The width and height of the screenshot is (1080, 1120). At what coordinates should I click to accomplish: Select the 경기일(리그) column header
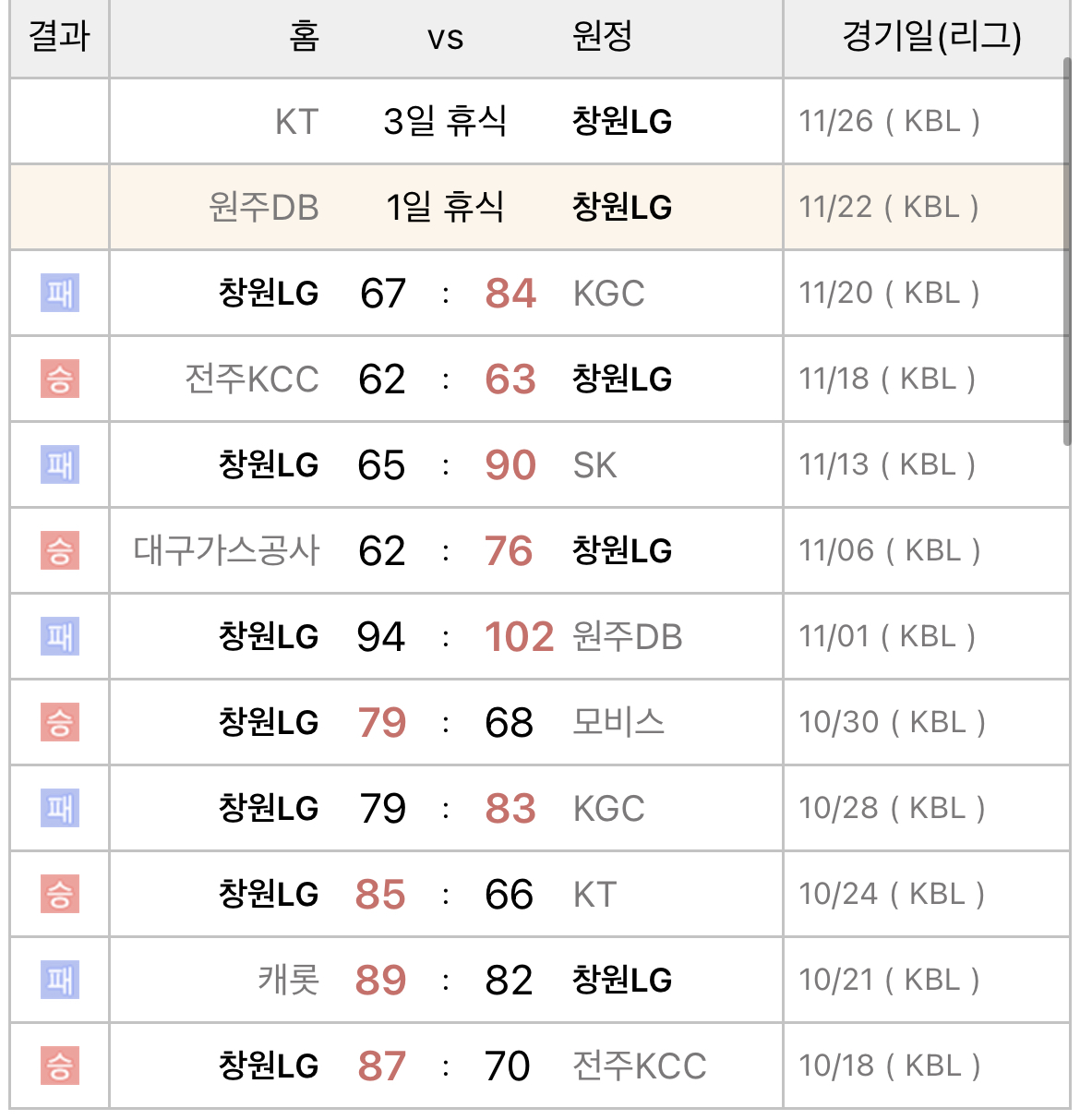(931, 38)
